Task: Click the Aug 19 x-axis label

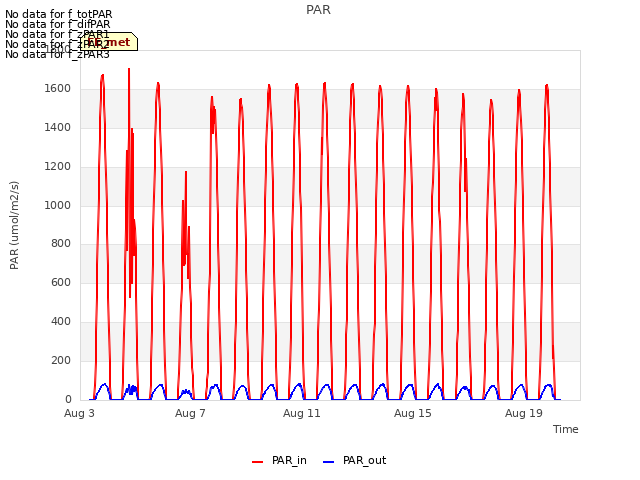Action: [524, 413]
